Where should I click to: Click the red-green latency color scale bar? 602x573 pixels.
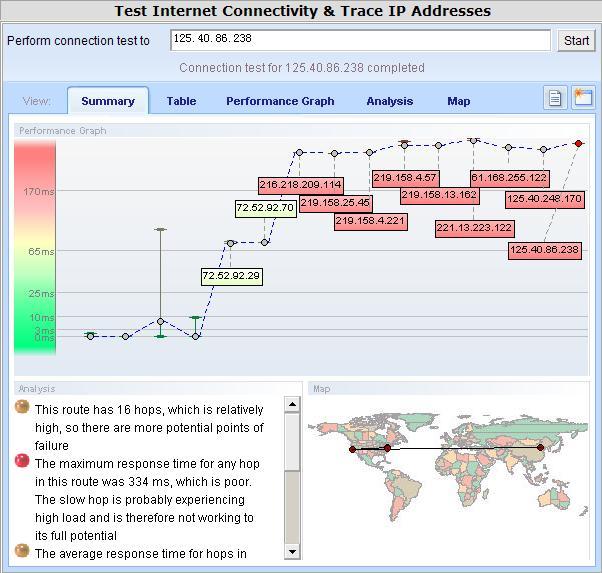pyautogui.click(x=35, y=245)
